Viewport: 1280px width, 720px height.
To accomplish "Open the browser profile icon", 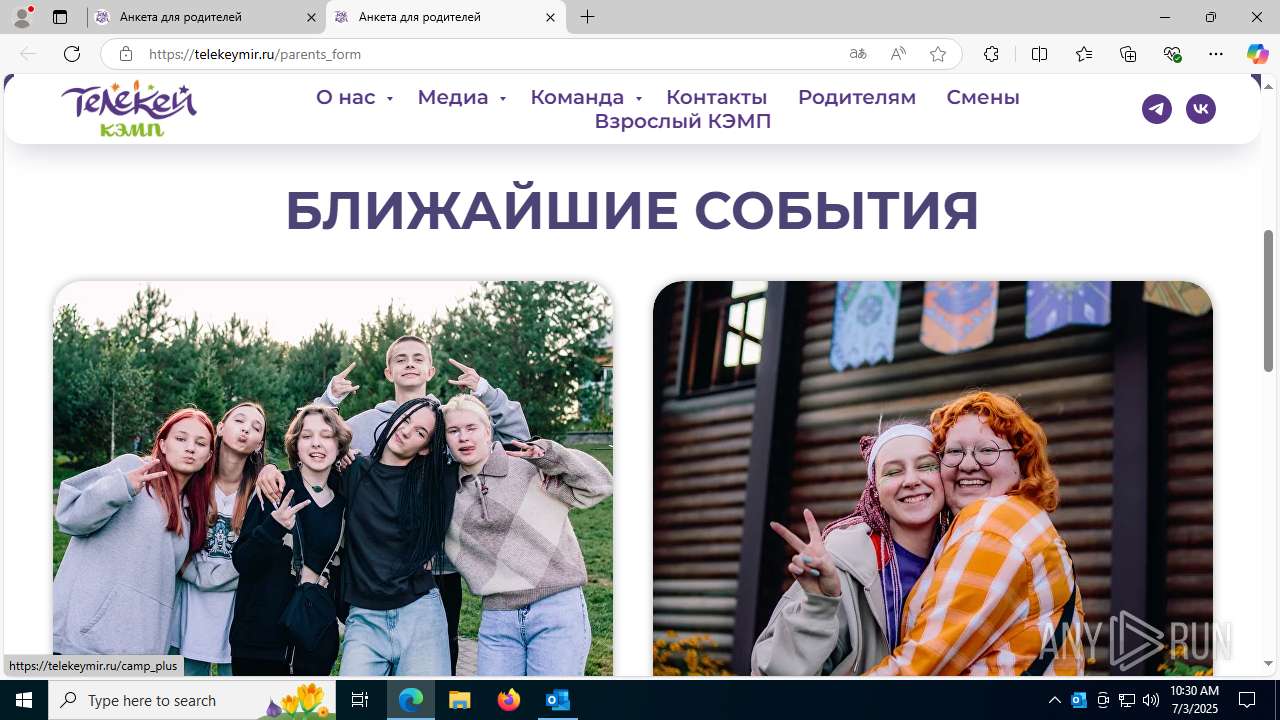I will coord(22,17).
